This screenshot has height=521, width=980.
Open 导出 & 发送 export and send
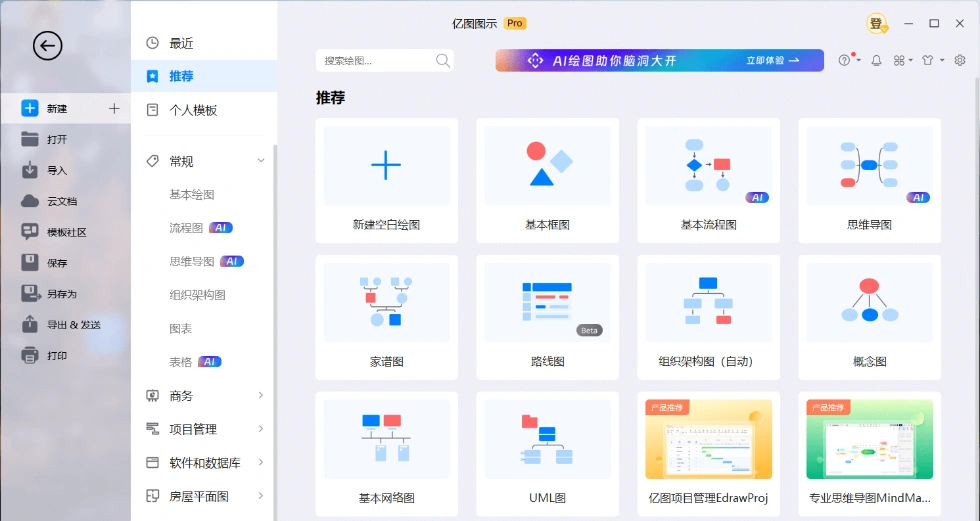coord(61,325)
